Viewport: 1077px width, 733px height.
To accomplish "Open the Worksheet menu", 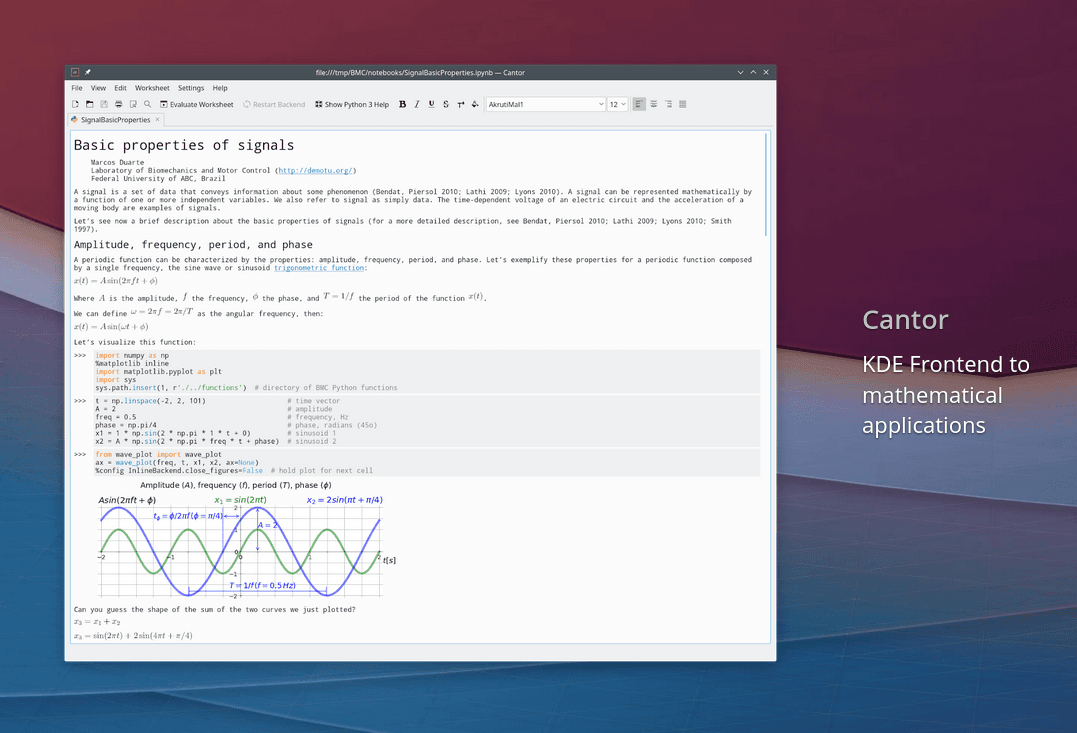I will click(152, 88).
